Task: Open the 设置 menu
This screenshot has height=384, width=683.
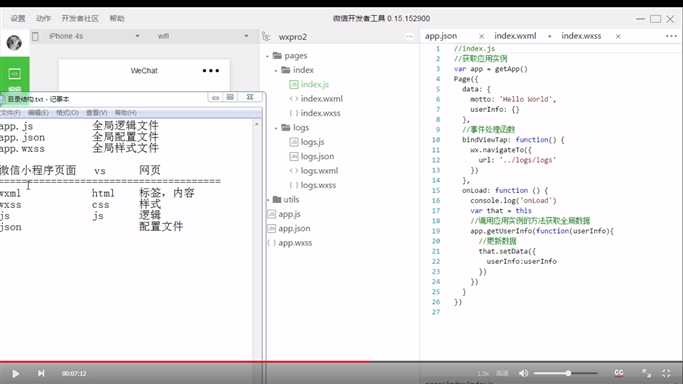Action: pos(18,18)
